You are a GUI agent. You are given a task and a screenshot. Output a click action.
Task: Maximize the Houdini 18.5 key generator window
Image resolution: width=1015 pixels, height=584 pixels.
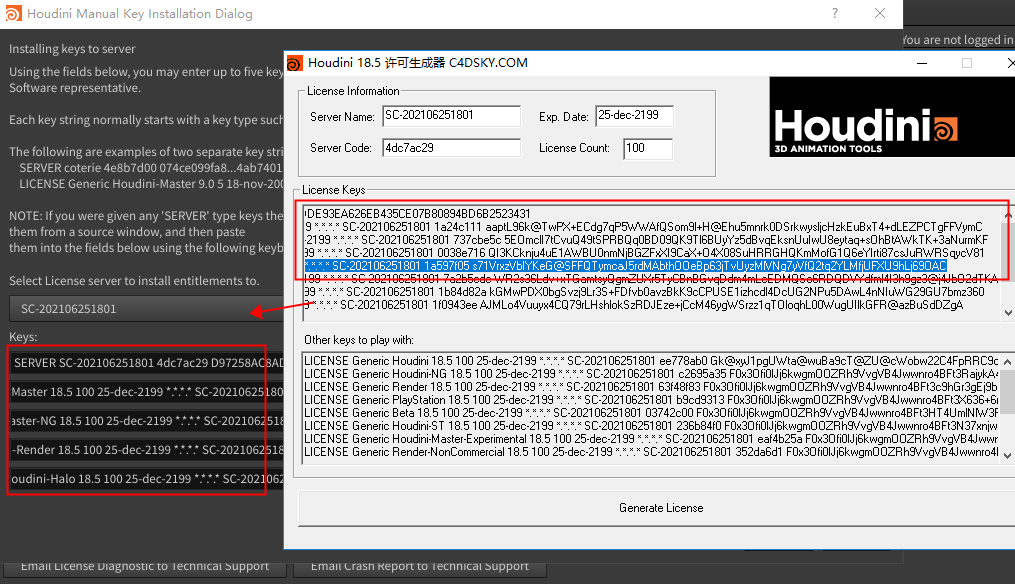tap(966, 63)
